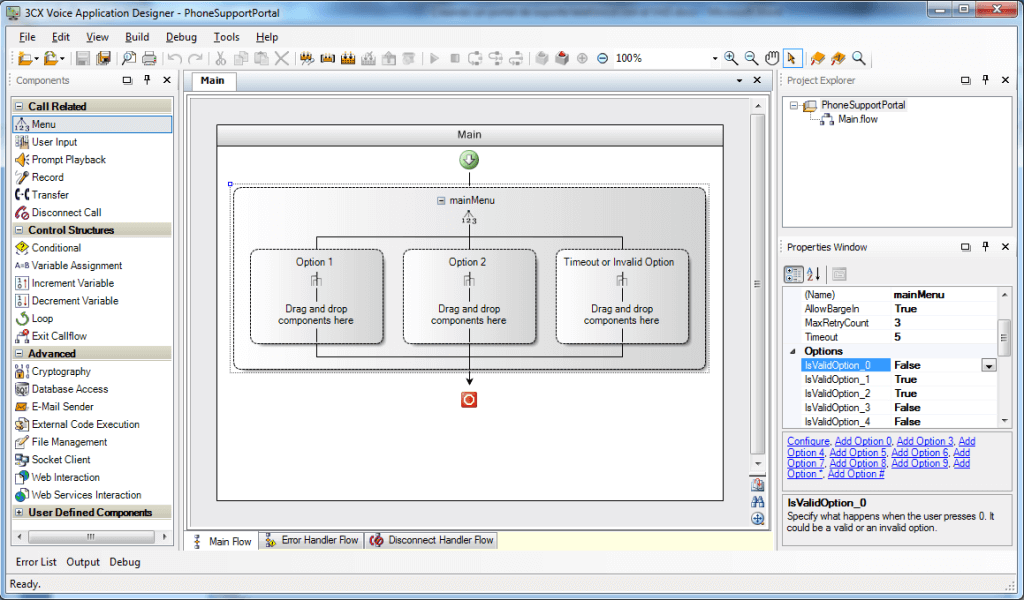Click the zoom in magnifier icon
1024x600 pixels.
coord(731,58)
